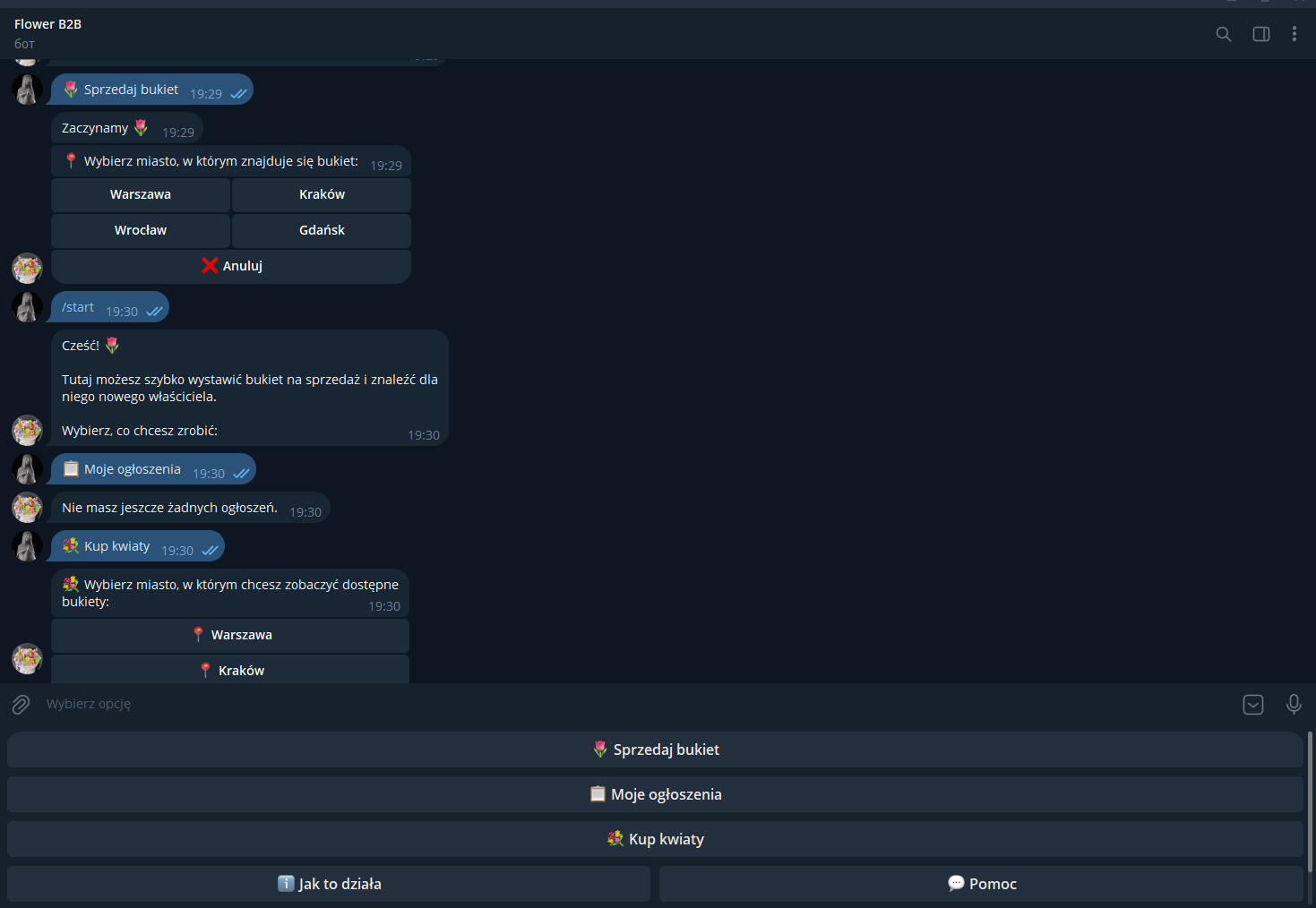The width and height of the screenshot is (1316, 908).
Task: Click the Zaczynamy message bubble
Action: 127,128
